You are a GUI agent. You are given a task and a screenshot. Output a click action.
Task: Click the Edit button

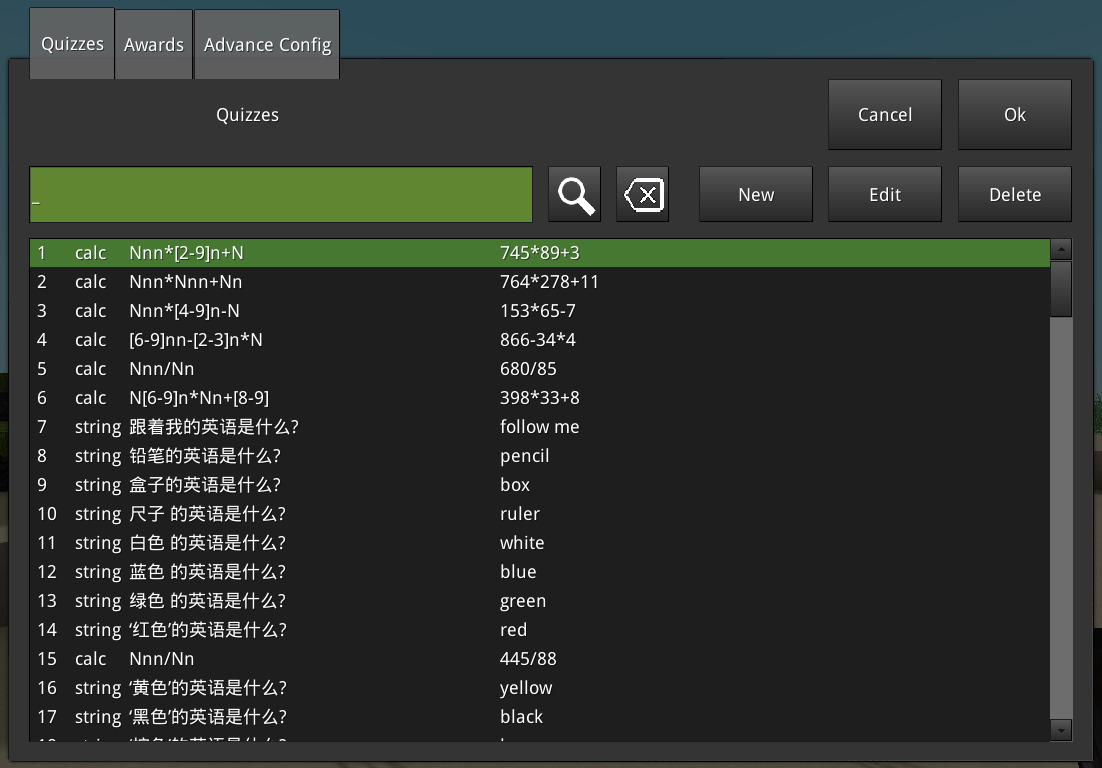(x=884, y=194)
